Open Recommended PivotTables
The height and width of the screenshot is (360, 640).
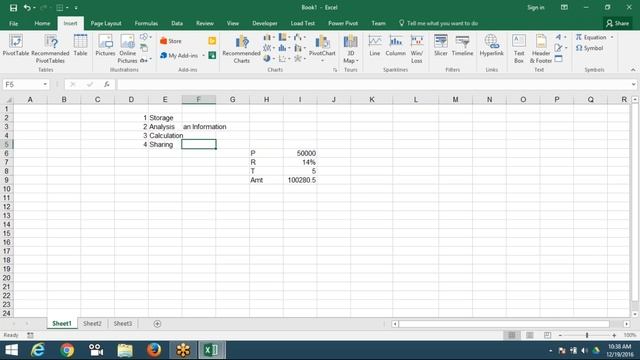coord(50,49)
